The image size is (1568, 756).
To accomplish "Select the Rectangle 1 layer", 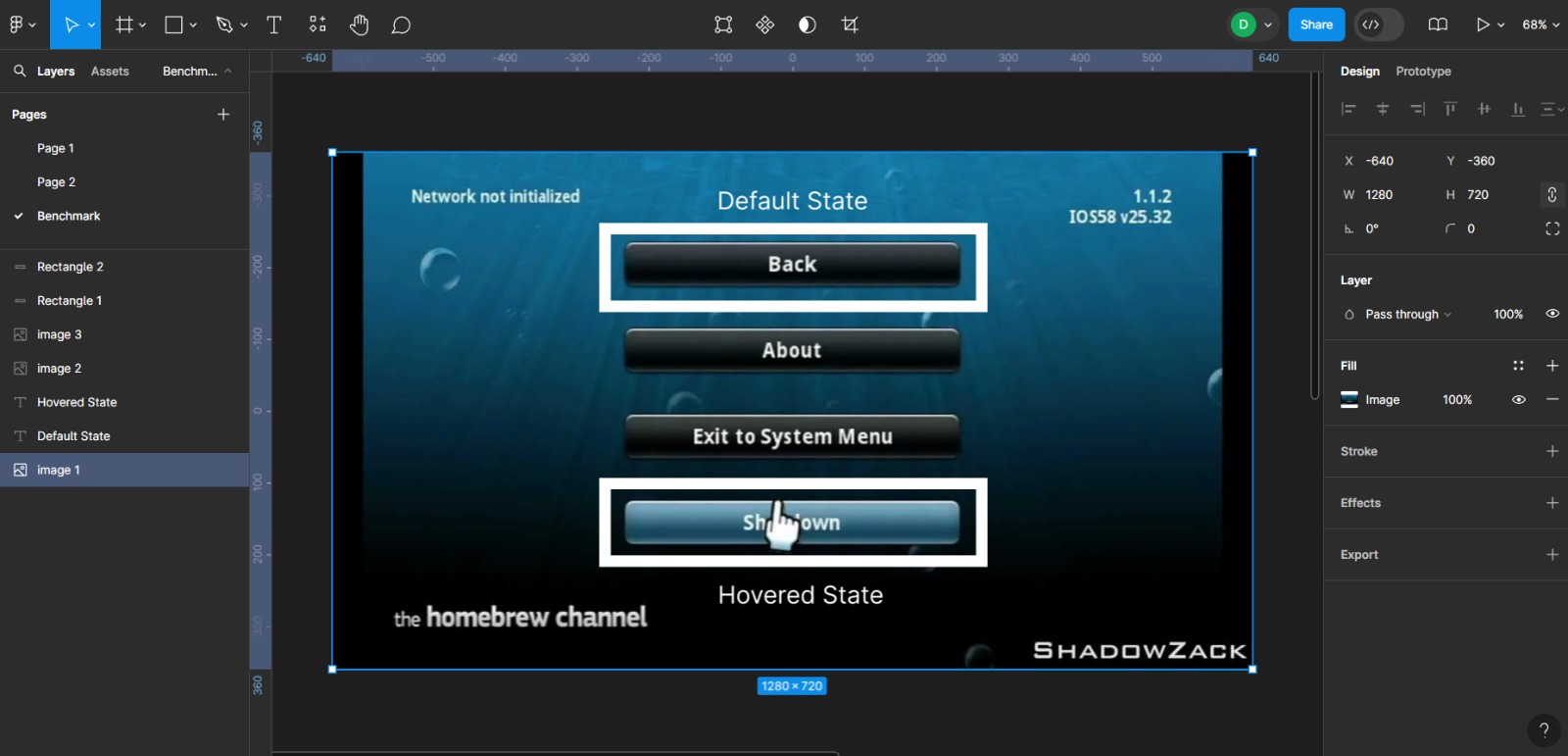I will point(124,300).
